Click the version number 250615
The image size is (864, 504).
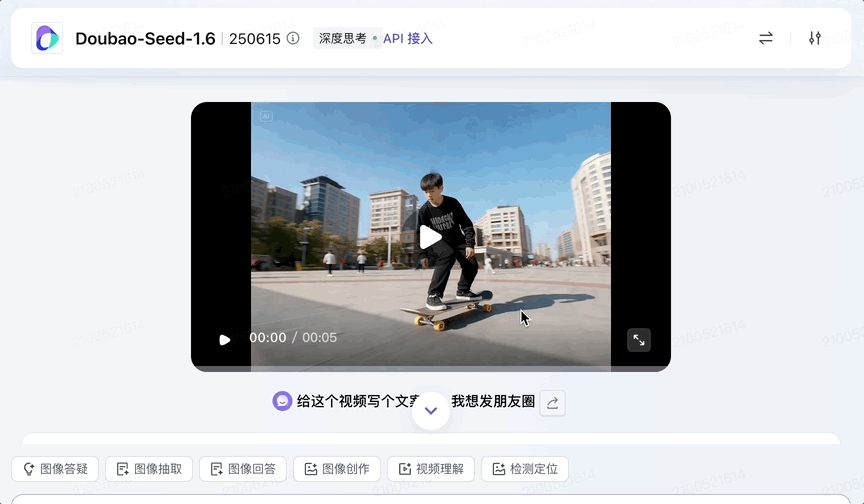[255, 39]
